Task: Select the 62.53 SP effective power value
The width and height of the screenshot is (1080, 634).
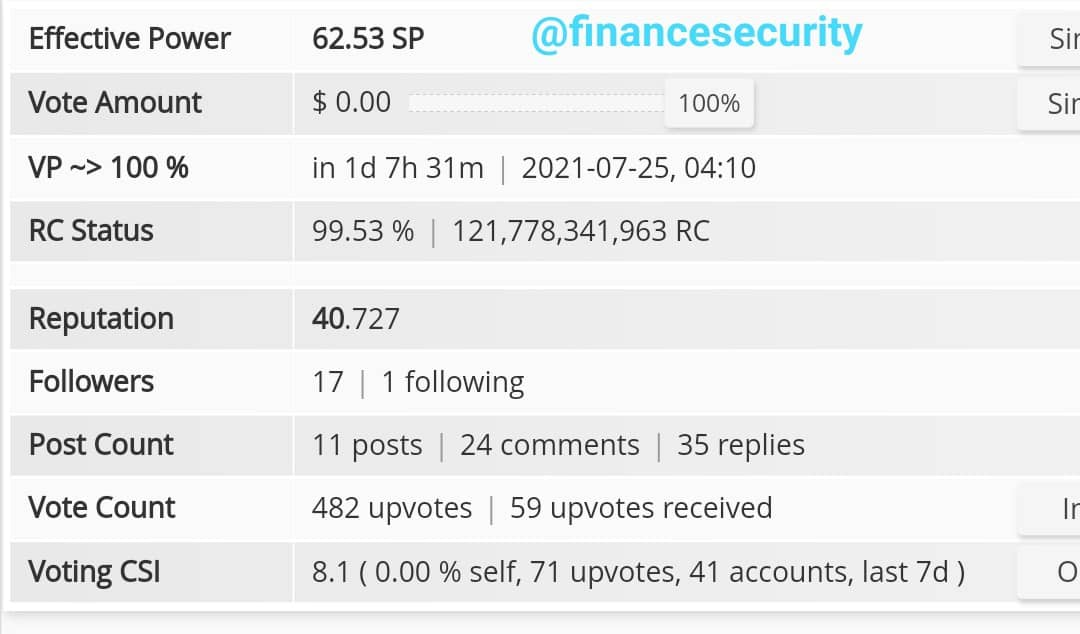Action: point(368,39)
